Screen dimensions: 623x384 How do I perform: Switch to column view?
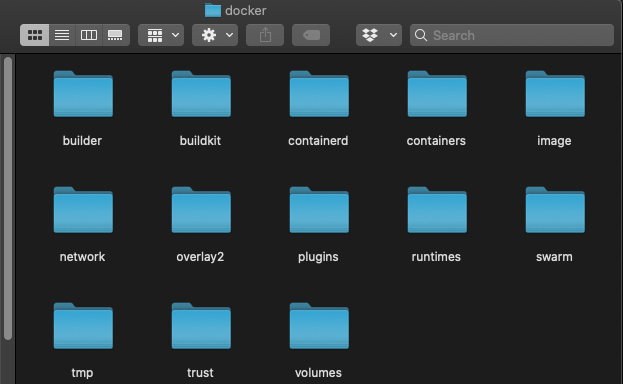[x=89, y=35]
